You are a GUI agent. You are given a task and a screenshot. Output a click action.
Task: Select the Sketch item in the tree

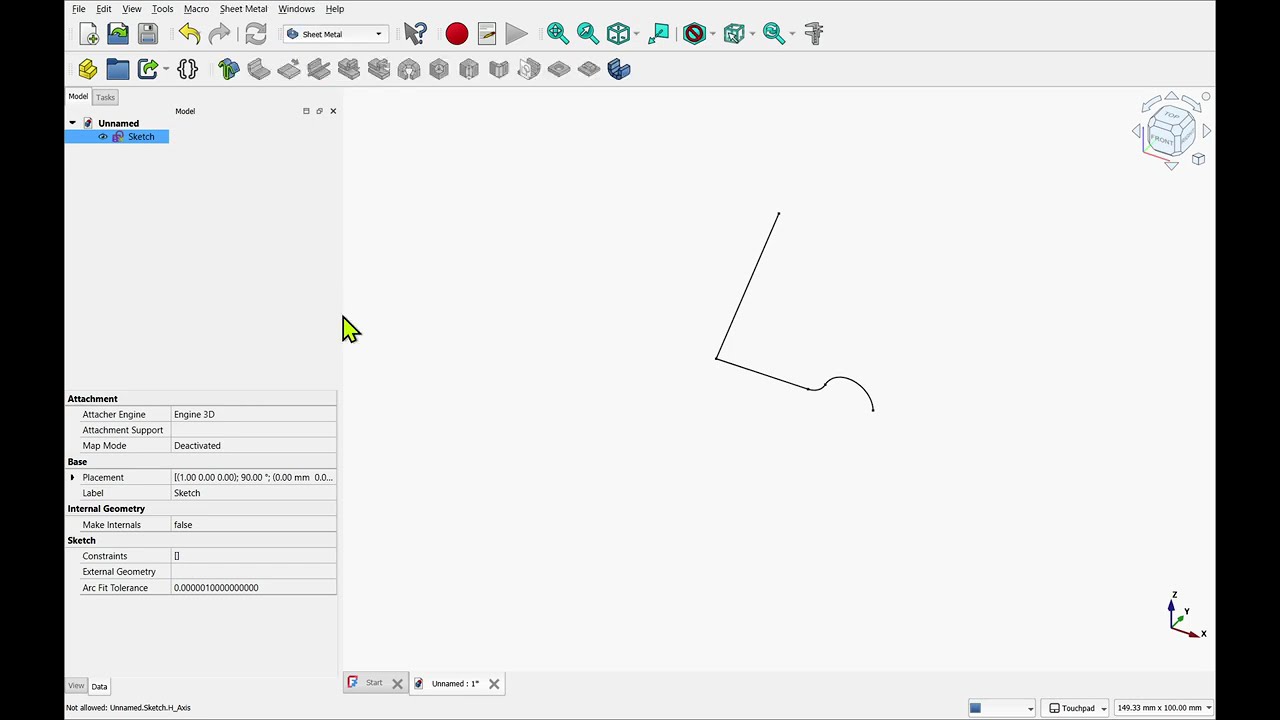pos(141,137)
